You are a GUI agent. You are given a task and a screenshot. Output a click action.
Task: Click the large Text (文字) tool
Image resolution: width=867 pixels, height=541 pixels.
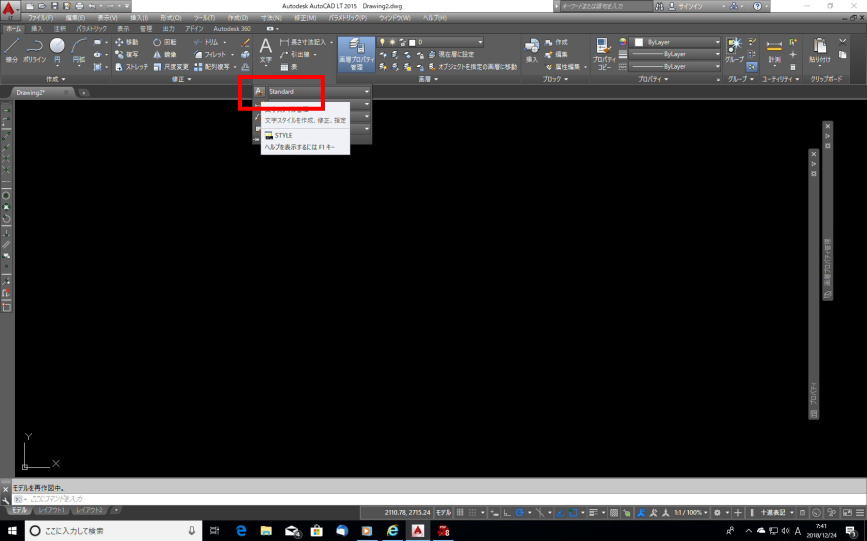[x=266, y=50]
